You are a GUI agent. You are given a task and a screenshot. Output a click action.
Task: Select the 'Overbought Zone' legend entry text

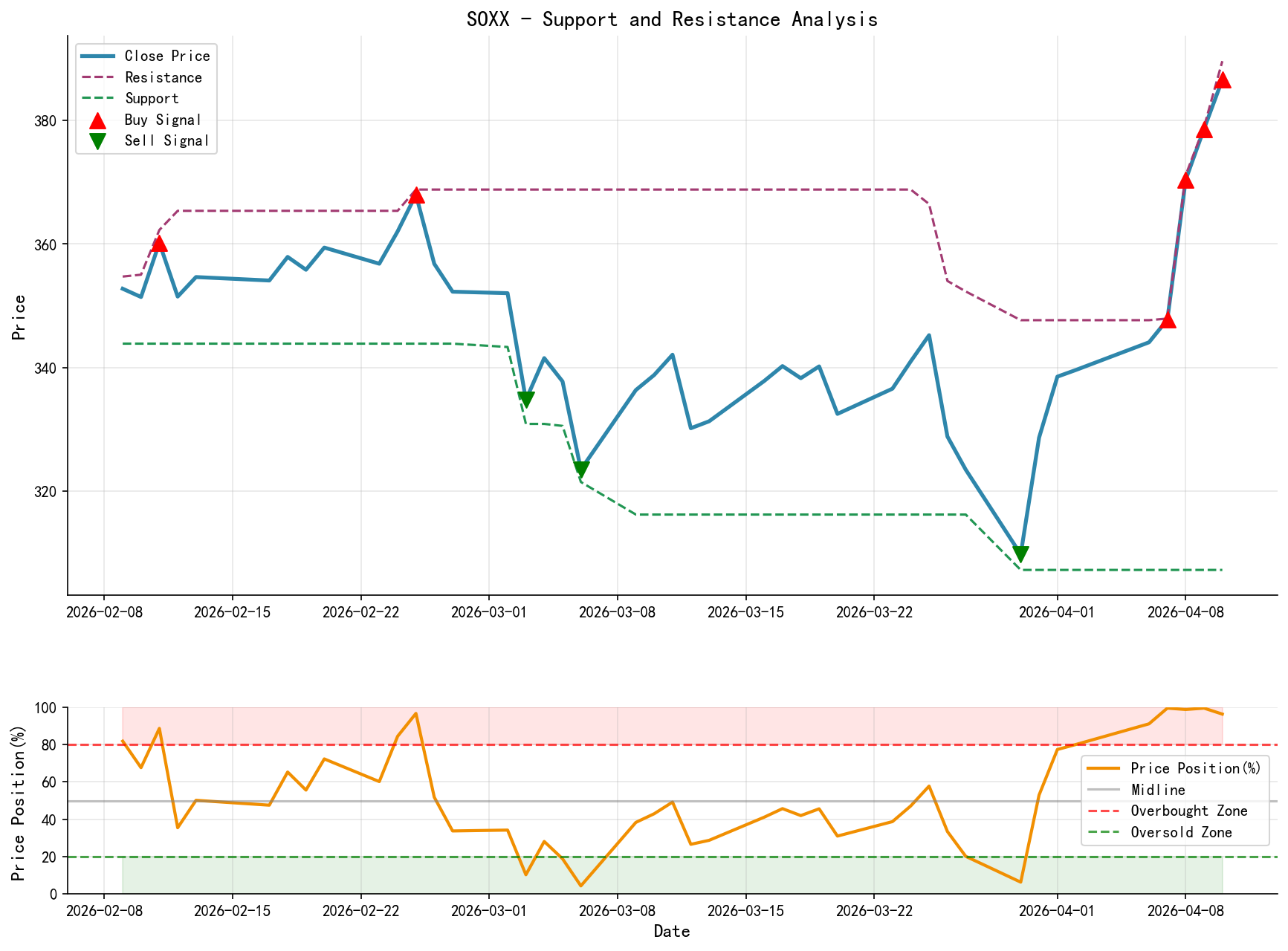(1189, 811)
